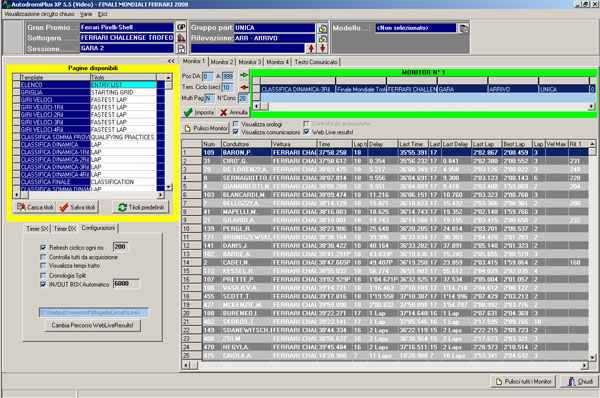600x398 pixels.
Task: Open Varie menu
Action: pos(86,14)
